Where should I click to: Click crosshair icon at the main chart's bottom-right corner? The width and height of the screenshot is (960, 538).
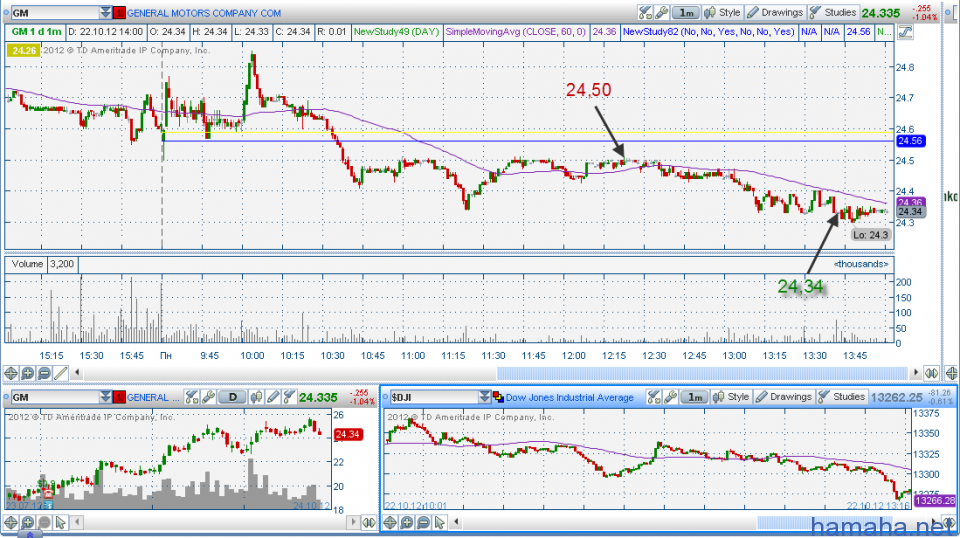click(x=951, y=373)
